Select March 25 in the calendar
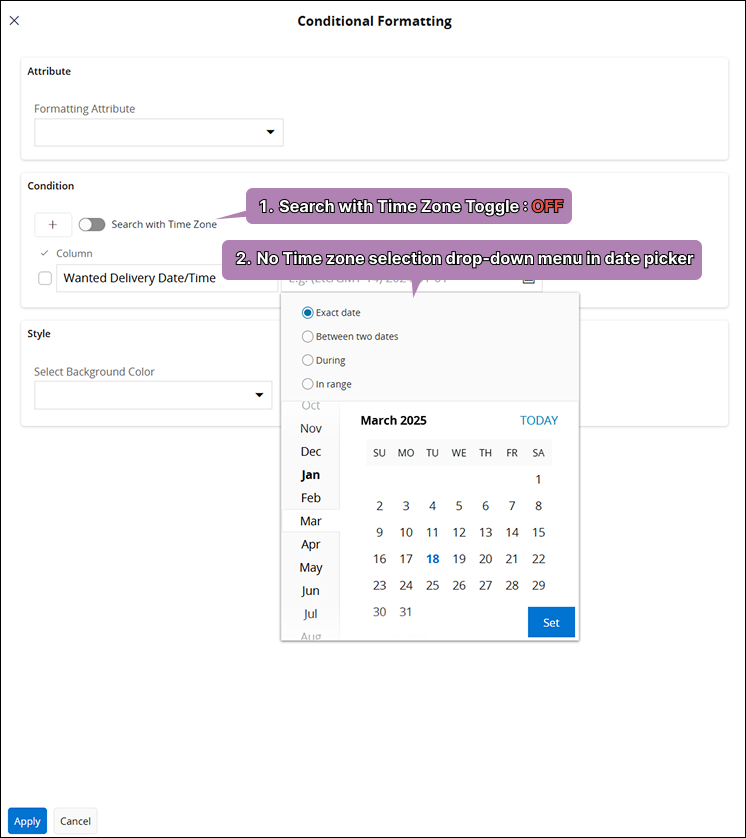Image resolution: width=746 pixels, height=838 pixels. coord(432,585)
